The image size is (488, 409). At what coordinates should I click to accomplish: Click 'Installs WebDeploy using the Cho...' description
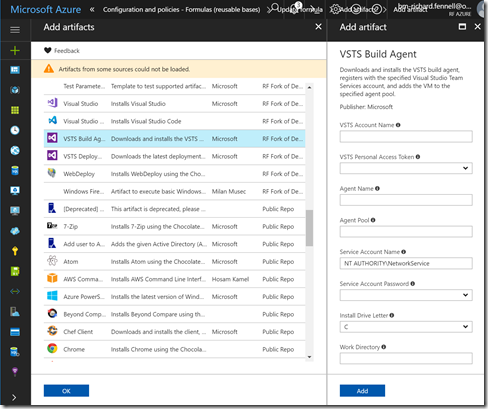(x=158, y=174)
